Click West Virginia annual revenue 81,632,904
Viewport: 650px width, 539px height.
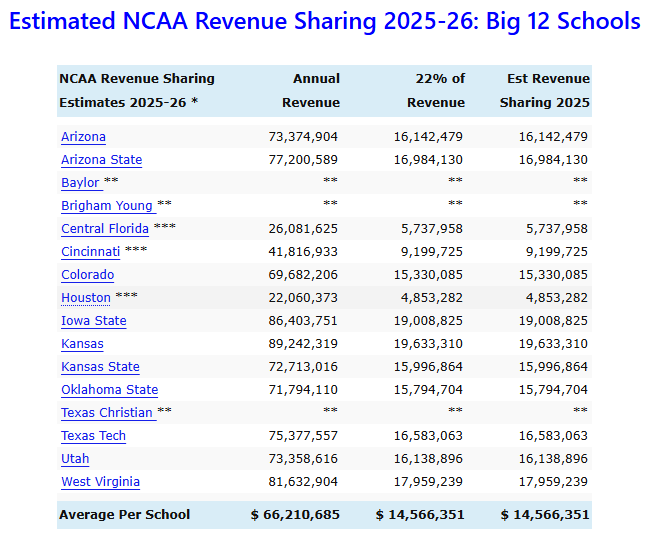[303, 482]
